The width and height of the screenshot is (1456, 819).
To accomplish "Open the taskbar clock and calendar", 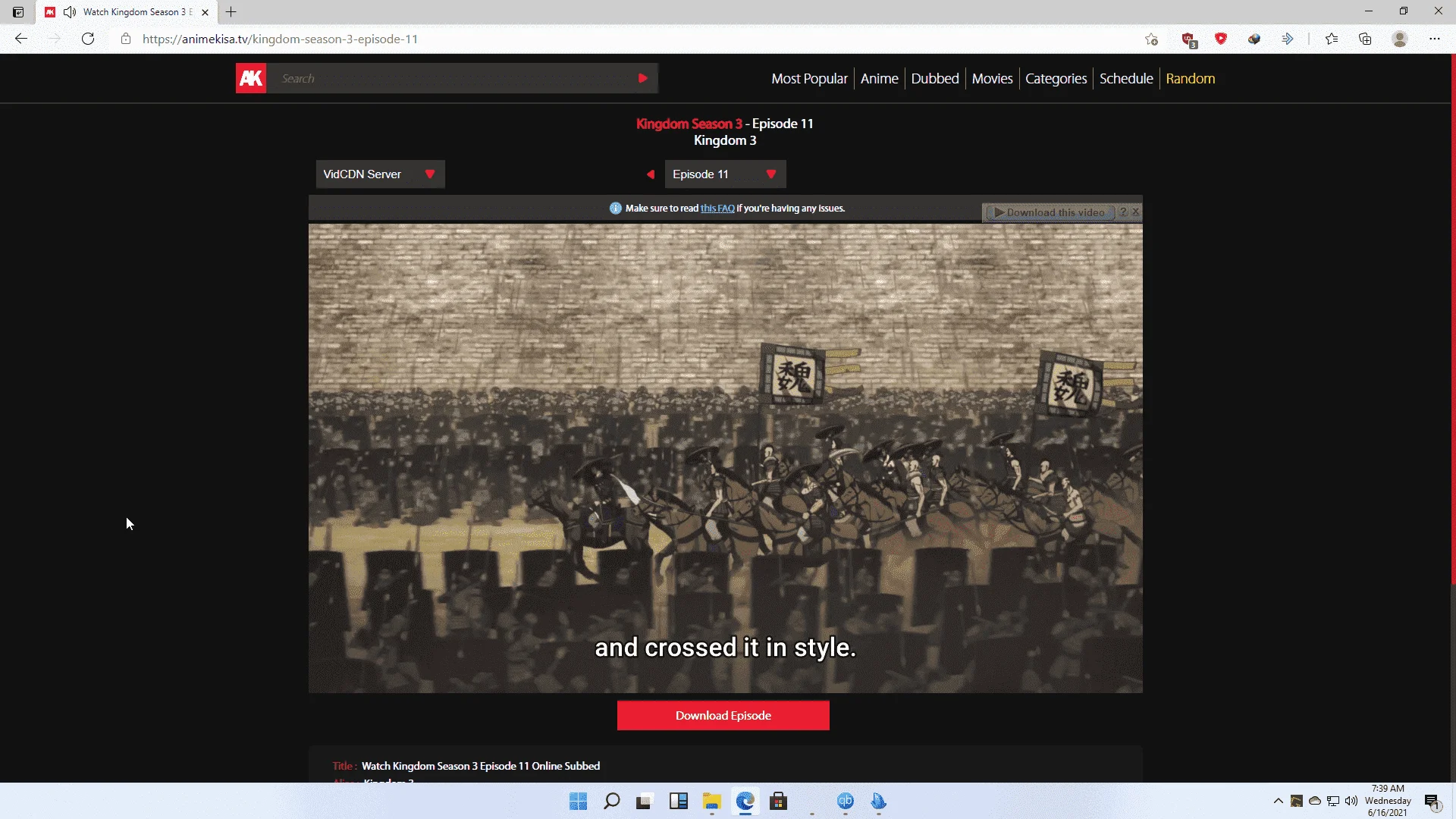I will (1388, 801).
